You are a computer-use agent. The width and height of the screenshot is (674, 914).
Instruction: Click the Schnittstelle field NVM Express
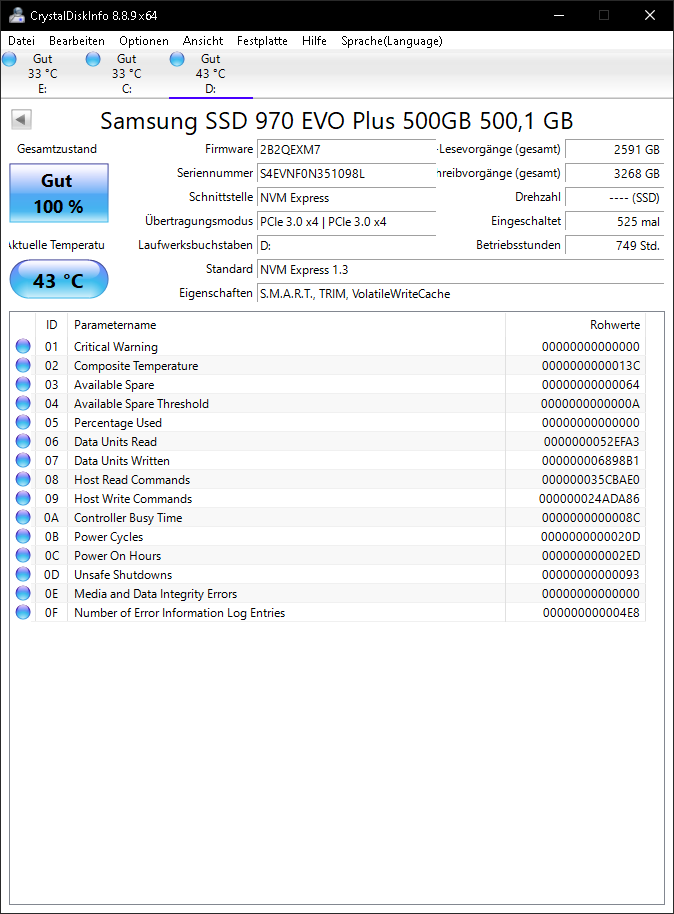pyautogui.click(x=346, y=198)
